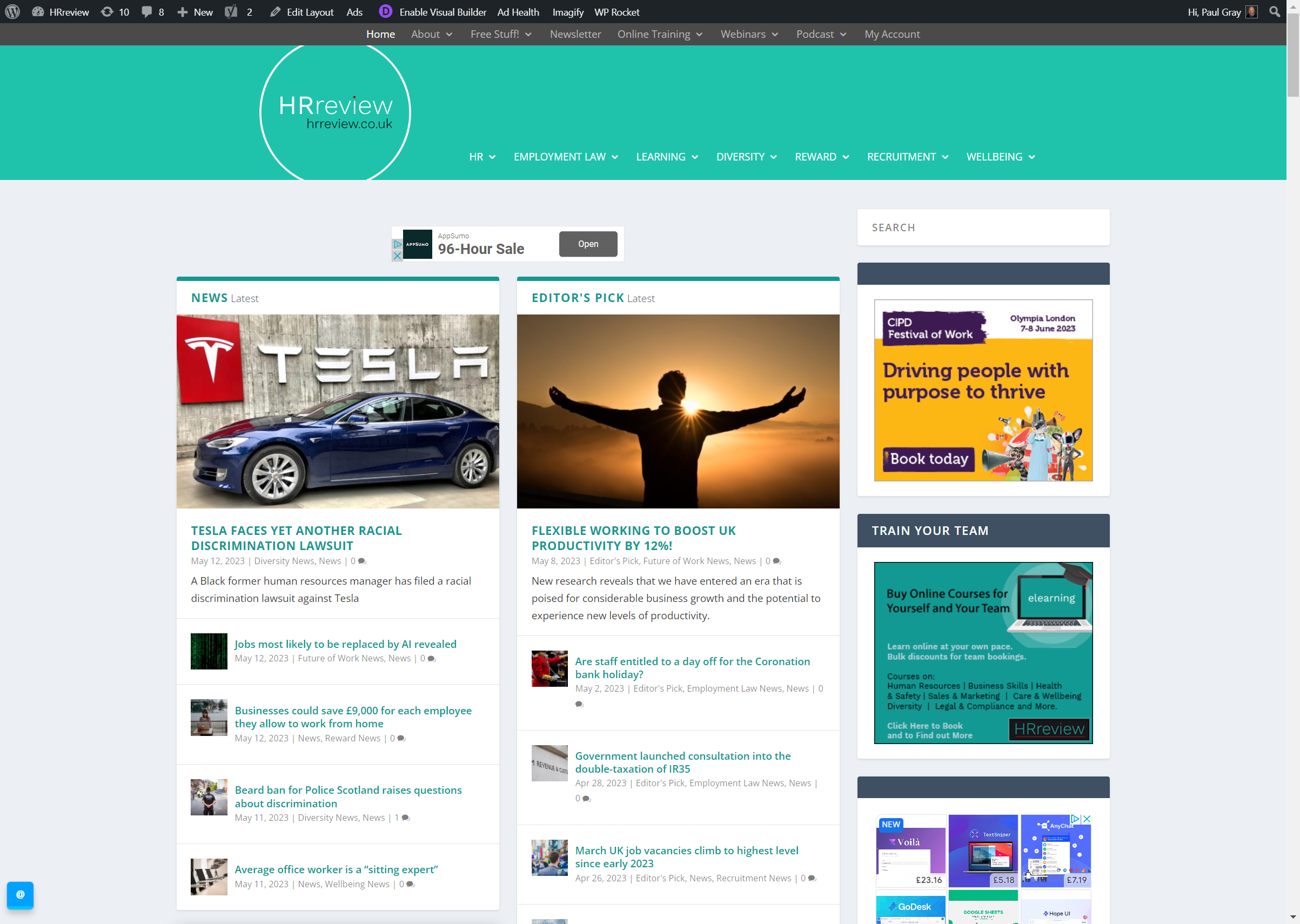The width and height of the screenshot is (1300, 924).
Task: Click the EDITOR'S PICK section heading
Action: tap(578, 298)
